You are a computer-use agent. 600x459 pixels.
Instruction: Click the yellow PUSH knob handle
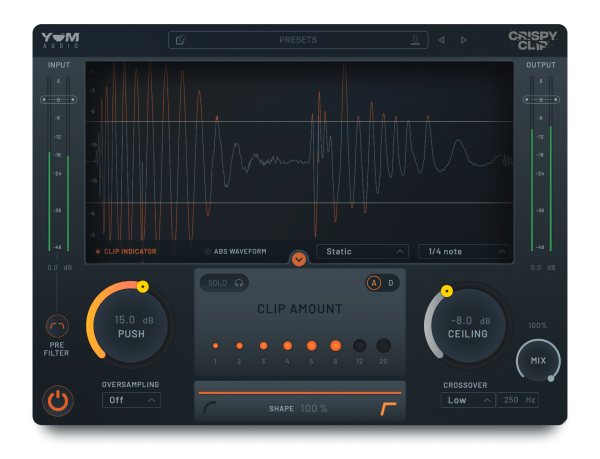click(143, 286)
